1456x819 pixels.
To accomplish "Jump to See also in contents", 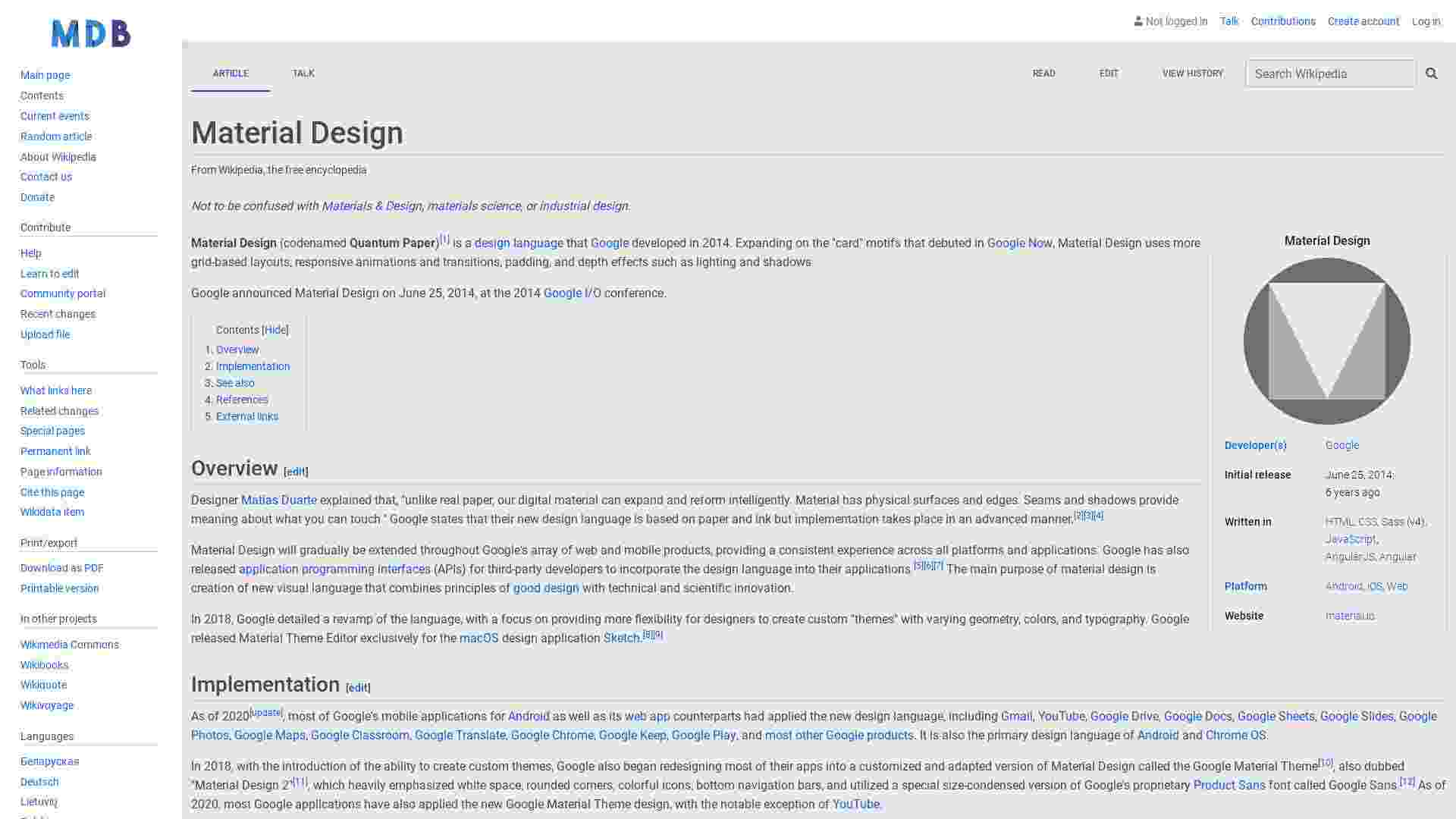I will click(x=235, y=383).
